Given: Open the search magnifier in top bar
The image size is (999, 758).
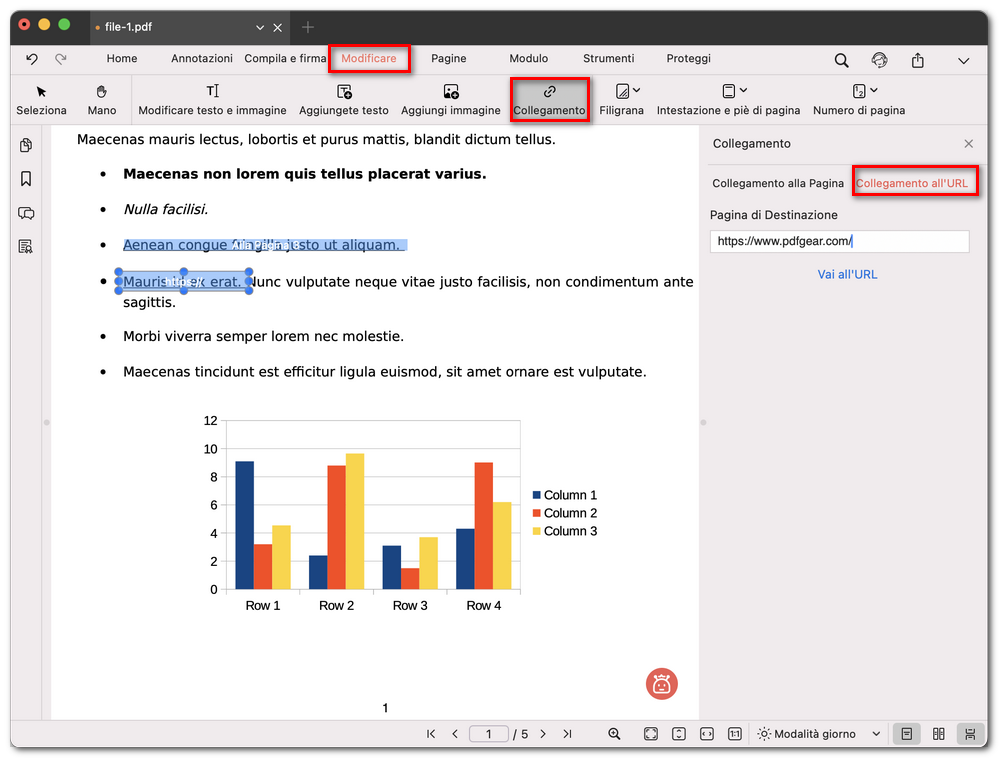Looking at the screenshot, I should 842,60.
